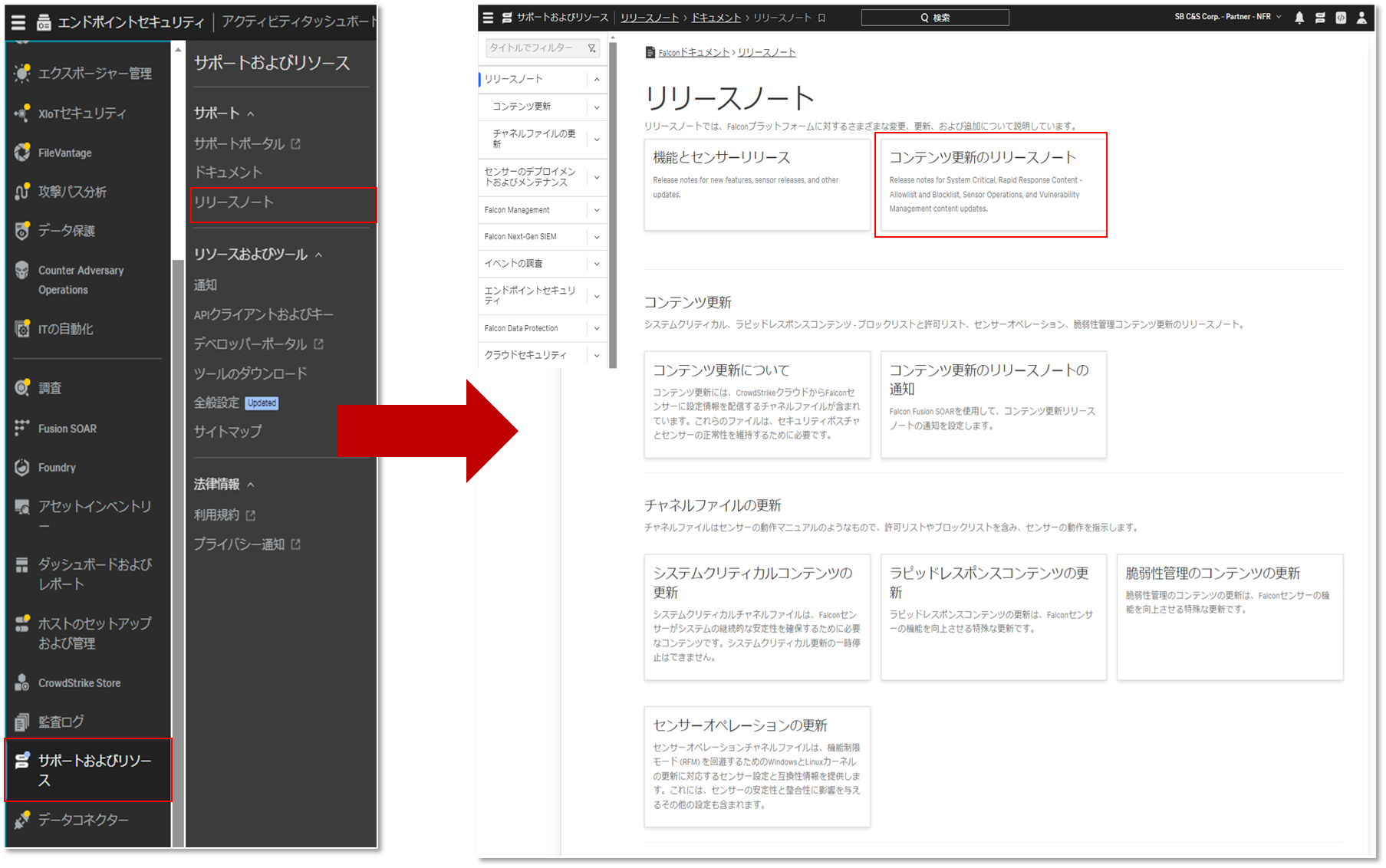Collapse the リソースおよびツール section
This screenshot has width=1386, height=868.
click(318, 255)
